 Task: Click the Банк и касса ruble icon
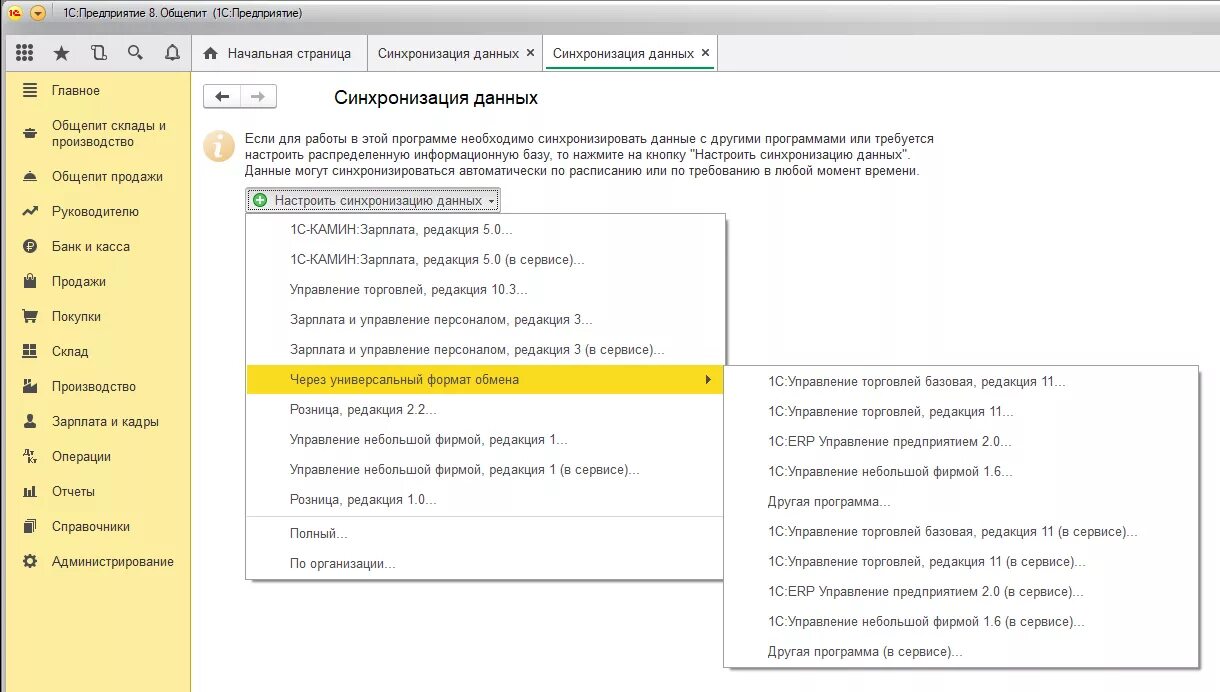30,246
